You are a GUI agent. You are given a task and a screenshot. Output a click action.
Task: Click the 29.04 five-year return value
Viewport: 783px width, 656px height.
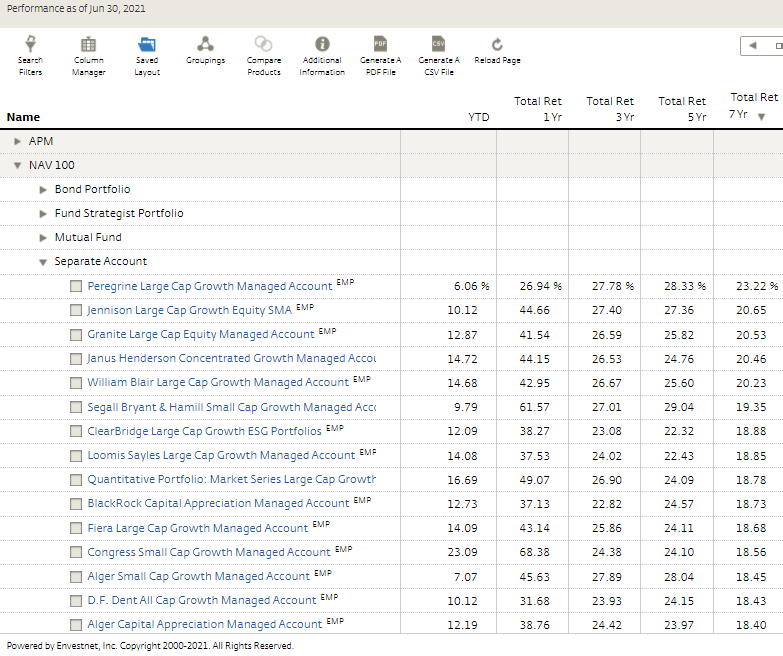[679, 407]
